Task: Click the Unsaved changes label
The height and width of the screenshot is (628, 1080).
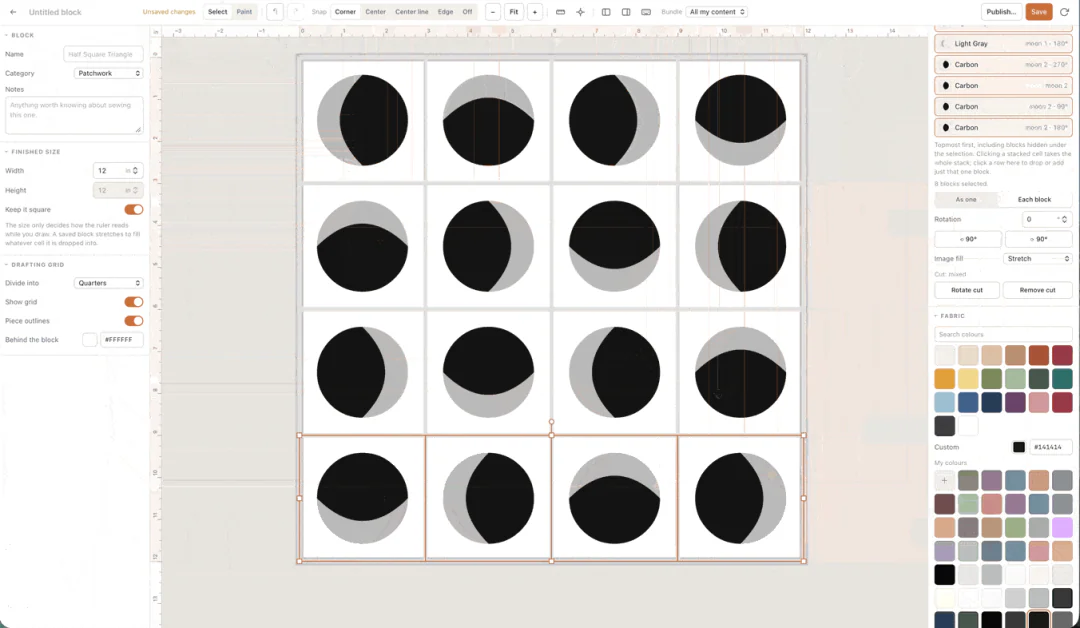Action: pyautogui.click(x=169, y=12)
